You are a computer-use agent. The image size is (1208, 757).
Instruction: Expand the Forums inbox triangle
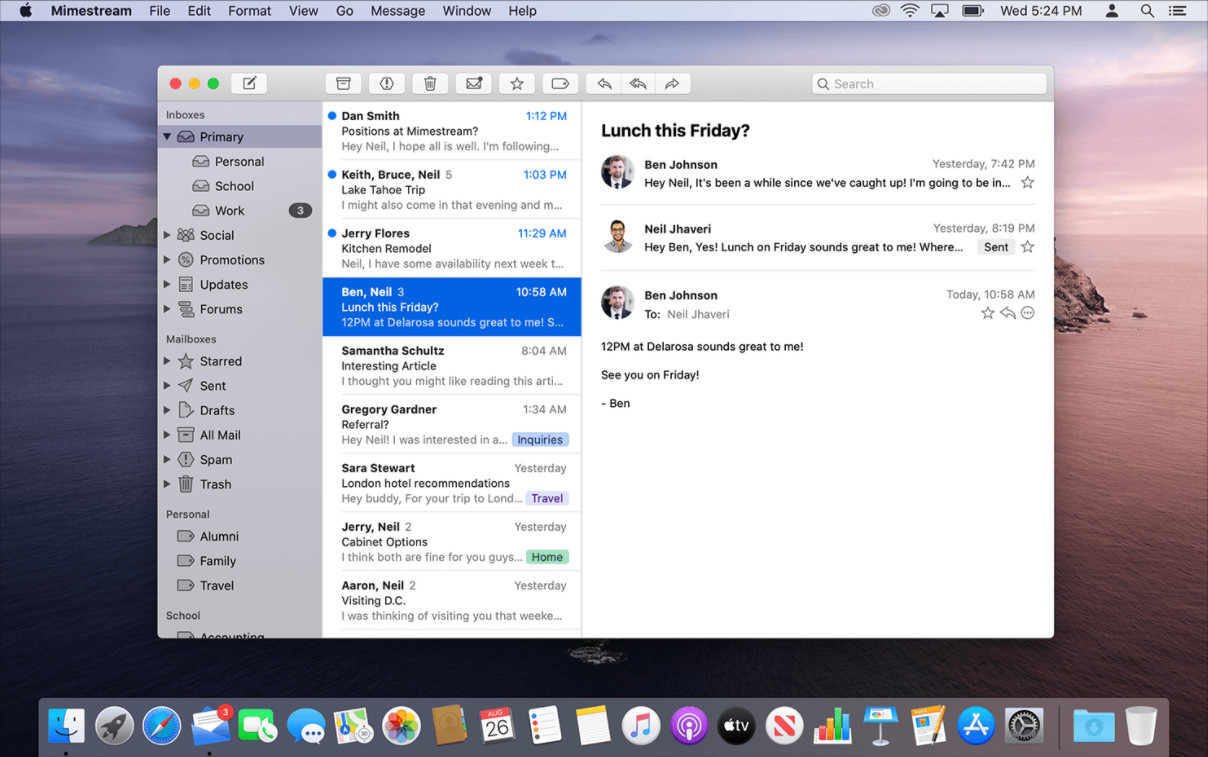coord(167,309)
